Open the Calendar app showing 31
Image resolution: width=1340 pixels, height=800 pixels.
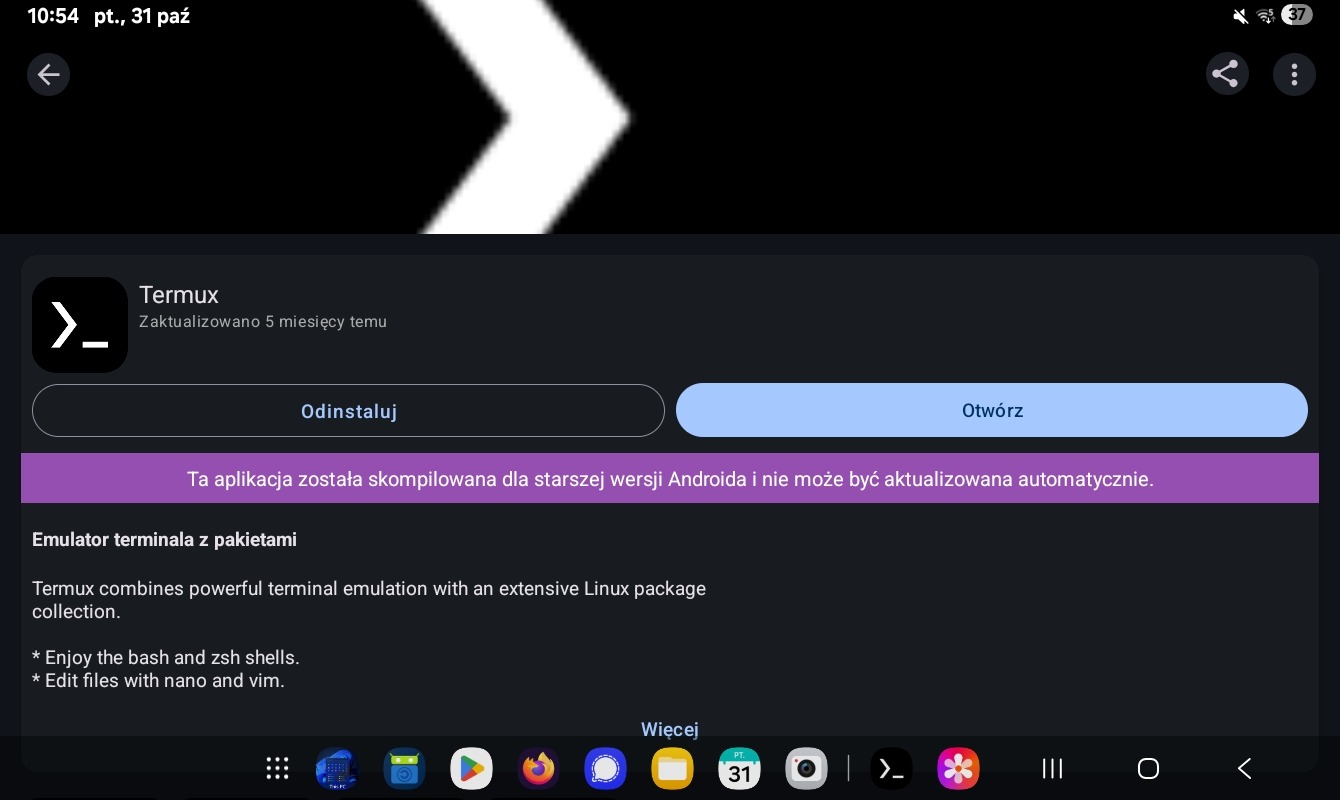[739, 768]
